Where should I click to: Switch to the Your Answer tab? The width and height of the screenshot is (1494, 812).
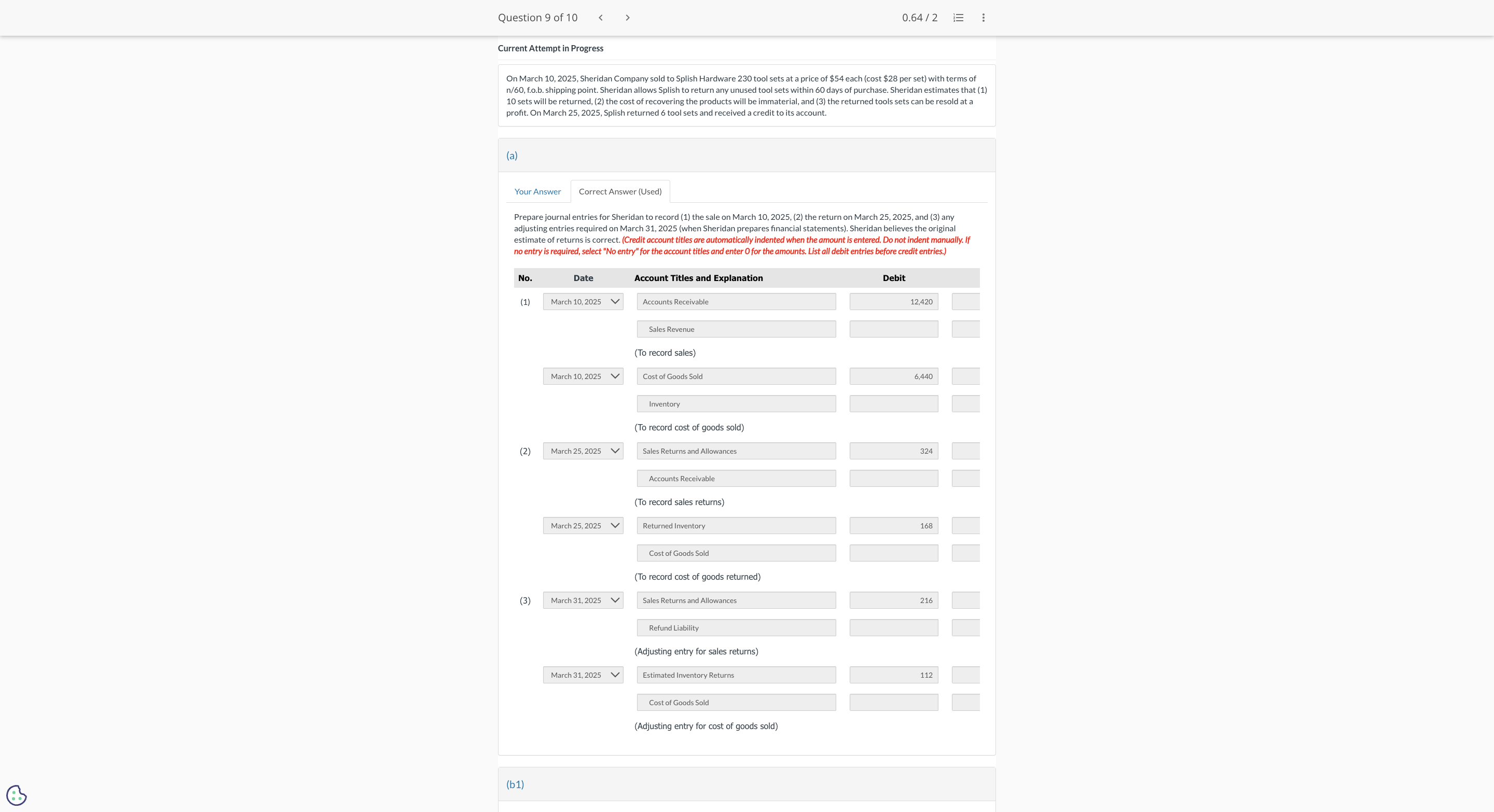point(537,191)
